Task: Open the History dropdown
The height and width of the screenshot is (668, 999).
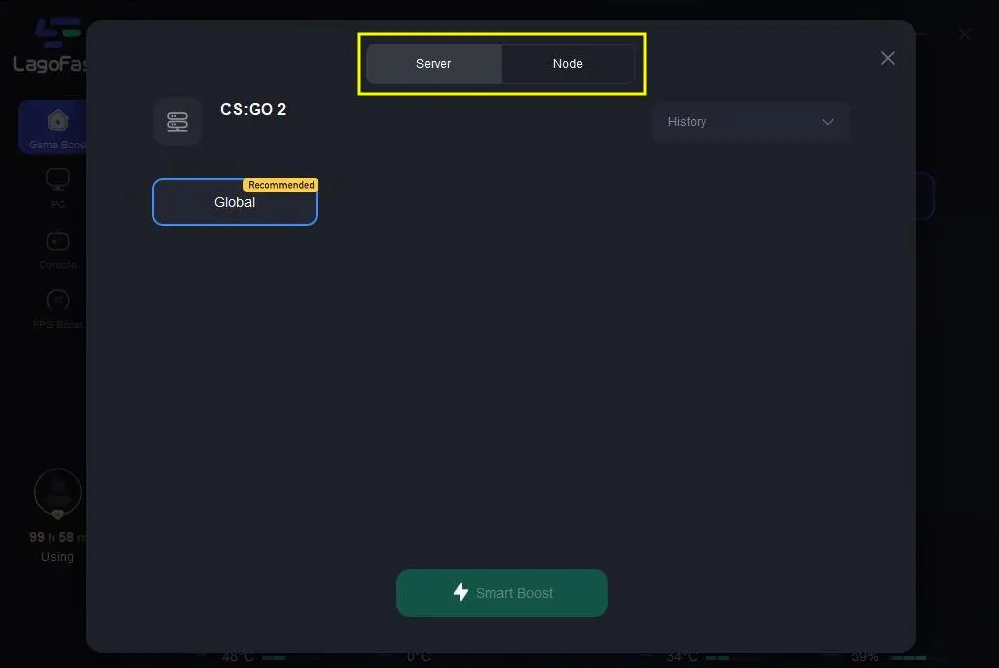Action: (x=751, y=122)
